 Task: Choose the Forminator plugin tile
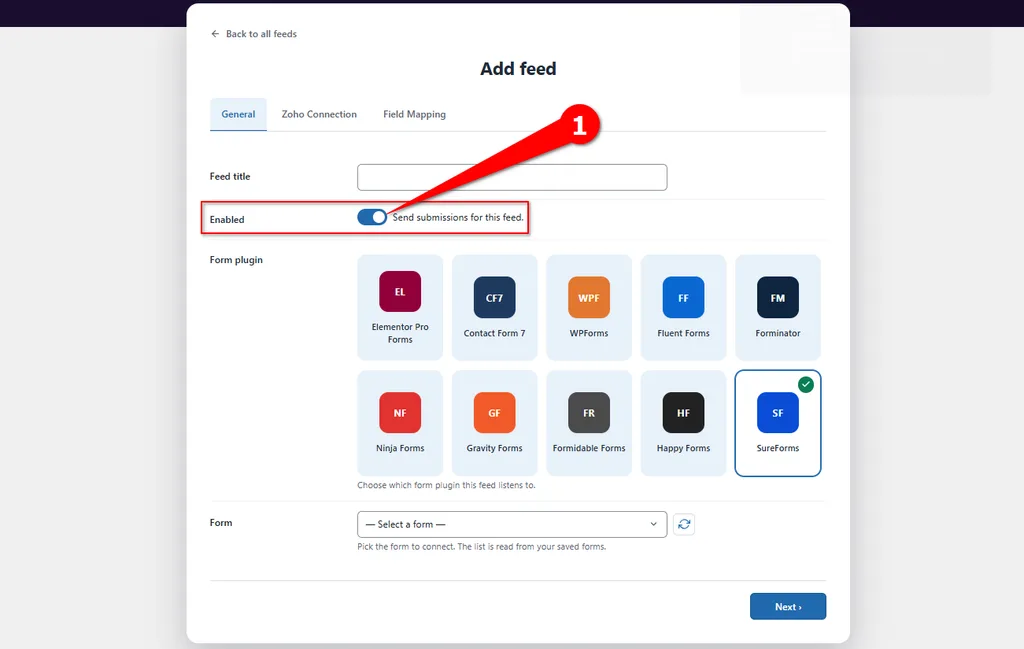click(778, 308)
